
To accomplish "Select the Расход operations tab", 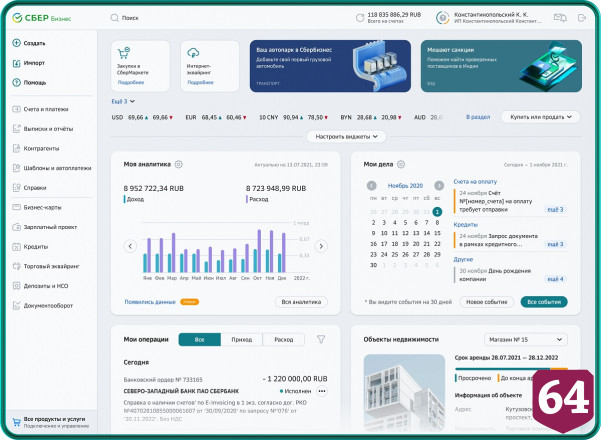I will pyautogui.click(x=284, y=340).
